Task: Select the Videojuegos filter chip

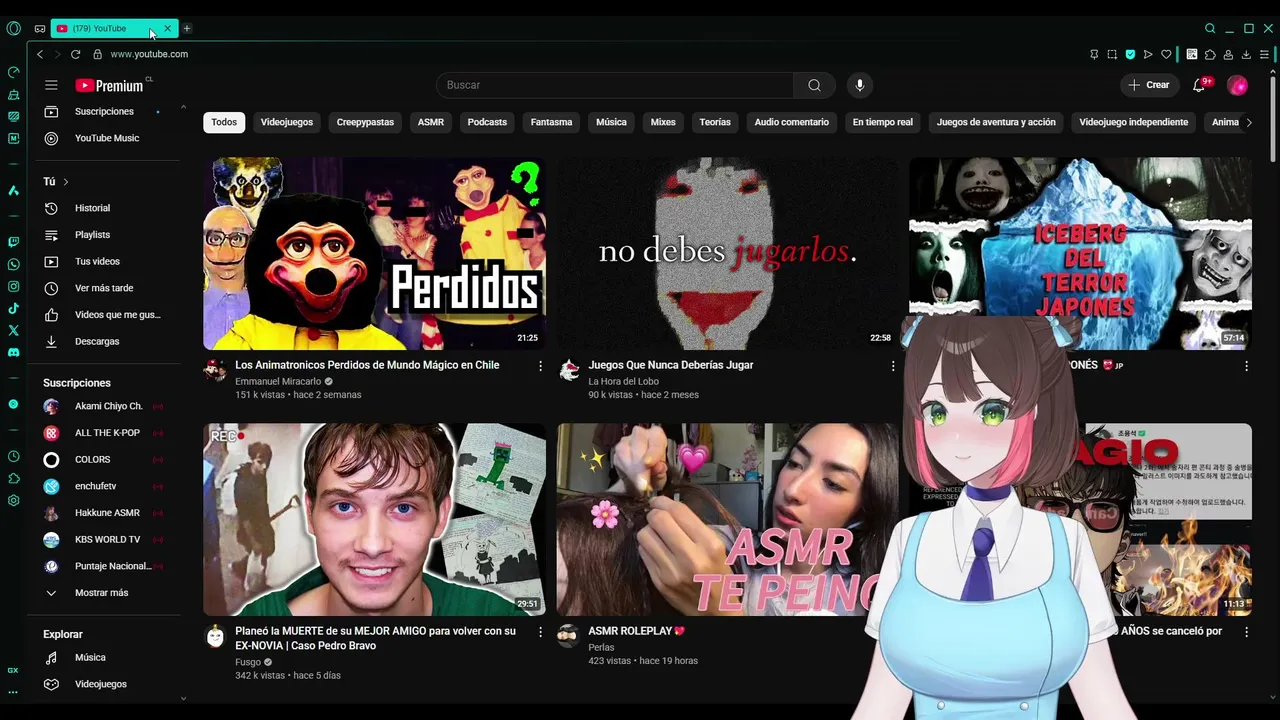Action: tap(287, 122)
